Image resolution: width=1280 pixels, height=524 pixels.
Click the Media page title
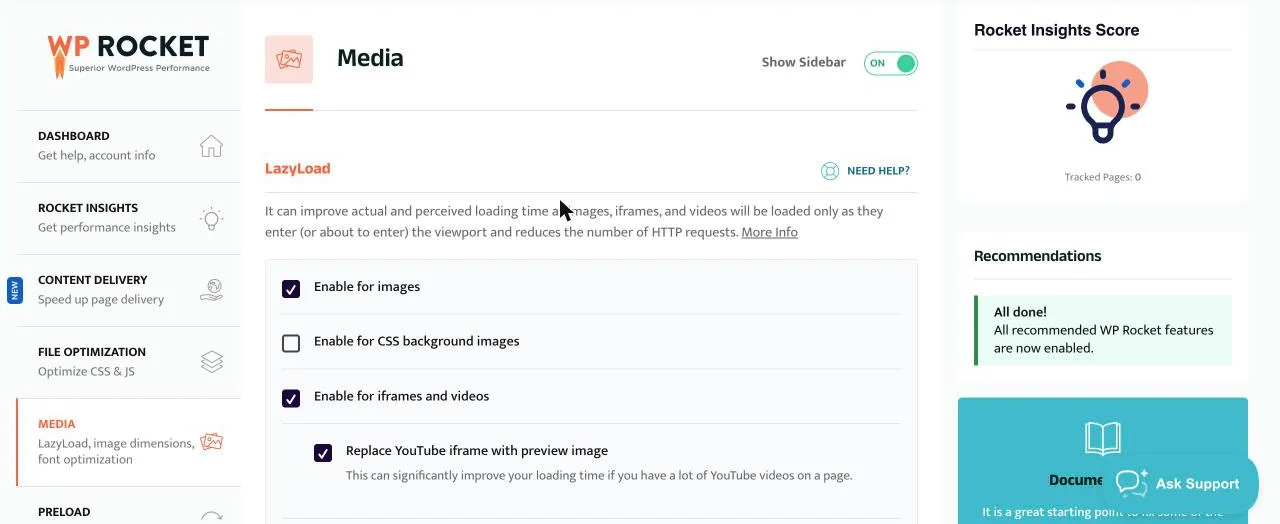tap(370, 59)
